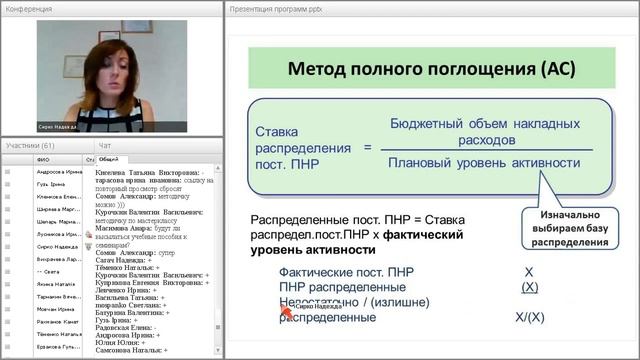
Task: Click the Фактические пост. ПНР line
Action: pyautogui.click(x=346, y=272)
